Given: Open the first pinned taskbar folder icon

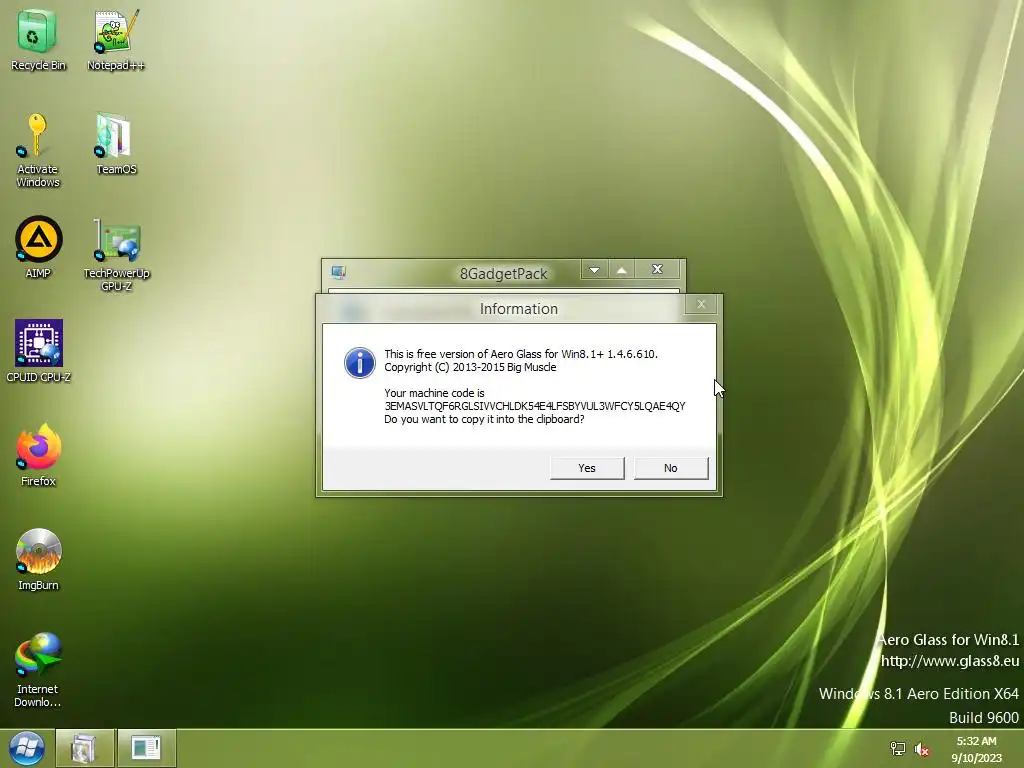Looking at the screenshot, I should [85, 748].
